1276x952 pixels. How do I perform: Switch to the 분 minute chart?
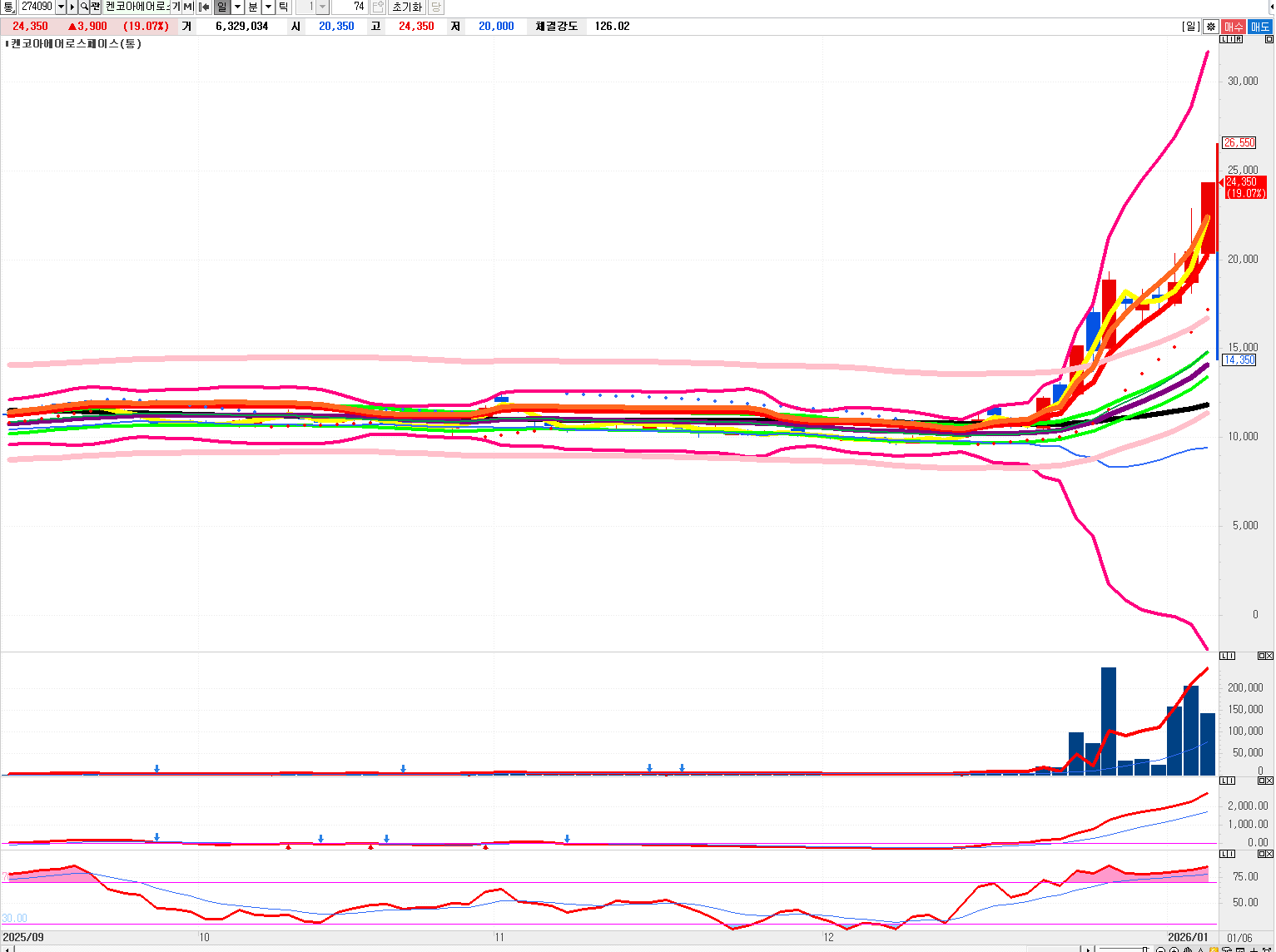253,7
